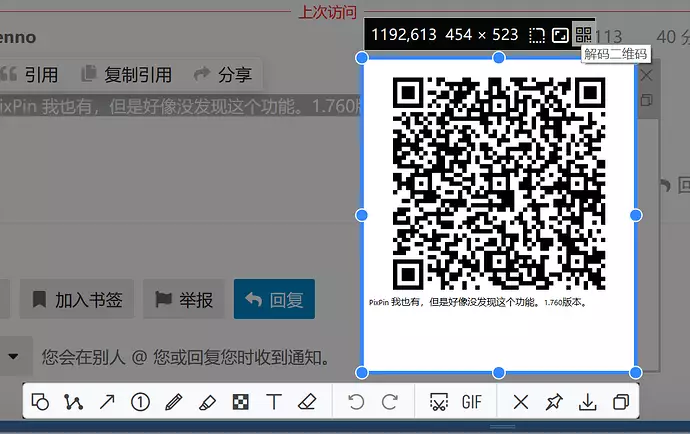Click the 复制引用 button
This screenshot has width=690, height=434.
coord(127,74)
